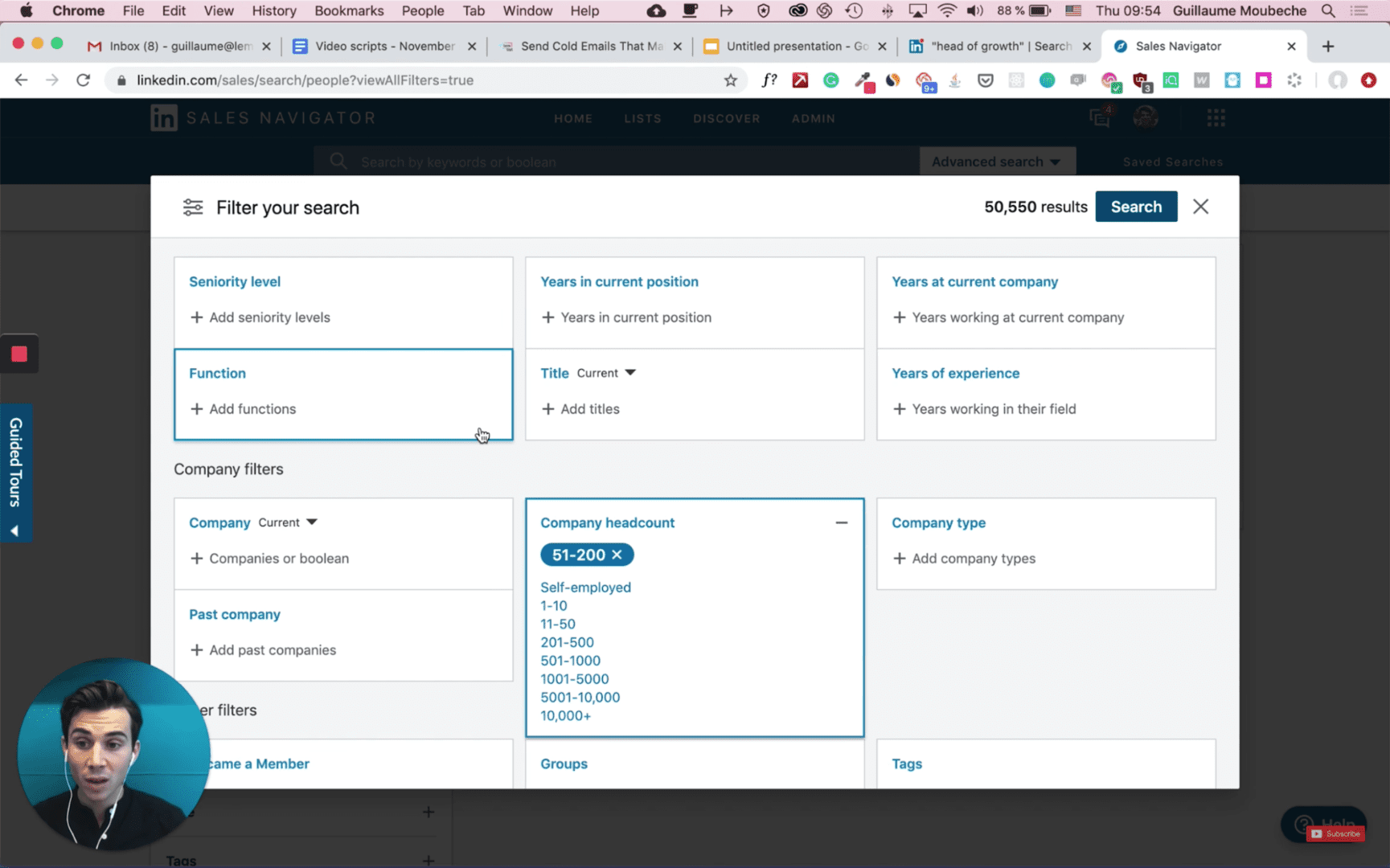Select the 1001-5000 headcount option
This screenshot has width=1390, height=868.
coord(574,679)
